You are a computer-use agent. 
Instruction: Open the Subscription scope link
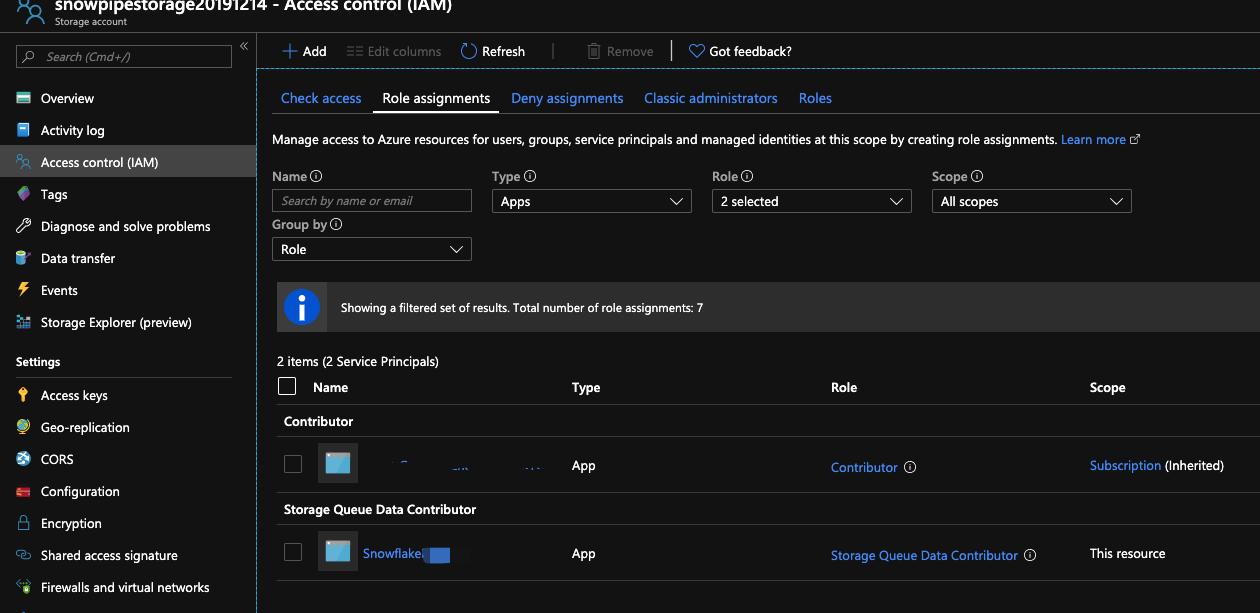coord(1125,466)
